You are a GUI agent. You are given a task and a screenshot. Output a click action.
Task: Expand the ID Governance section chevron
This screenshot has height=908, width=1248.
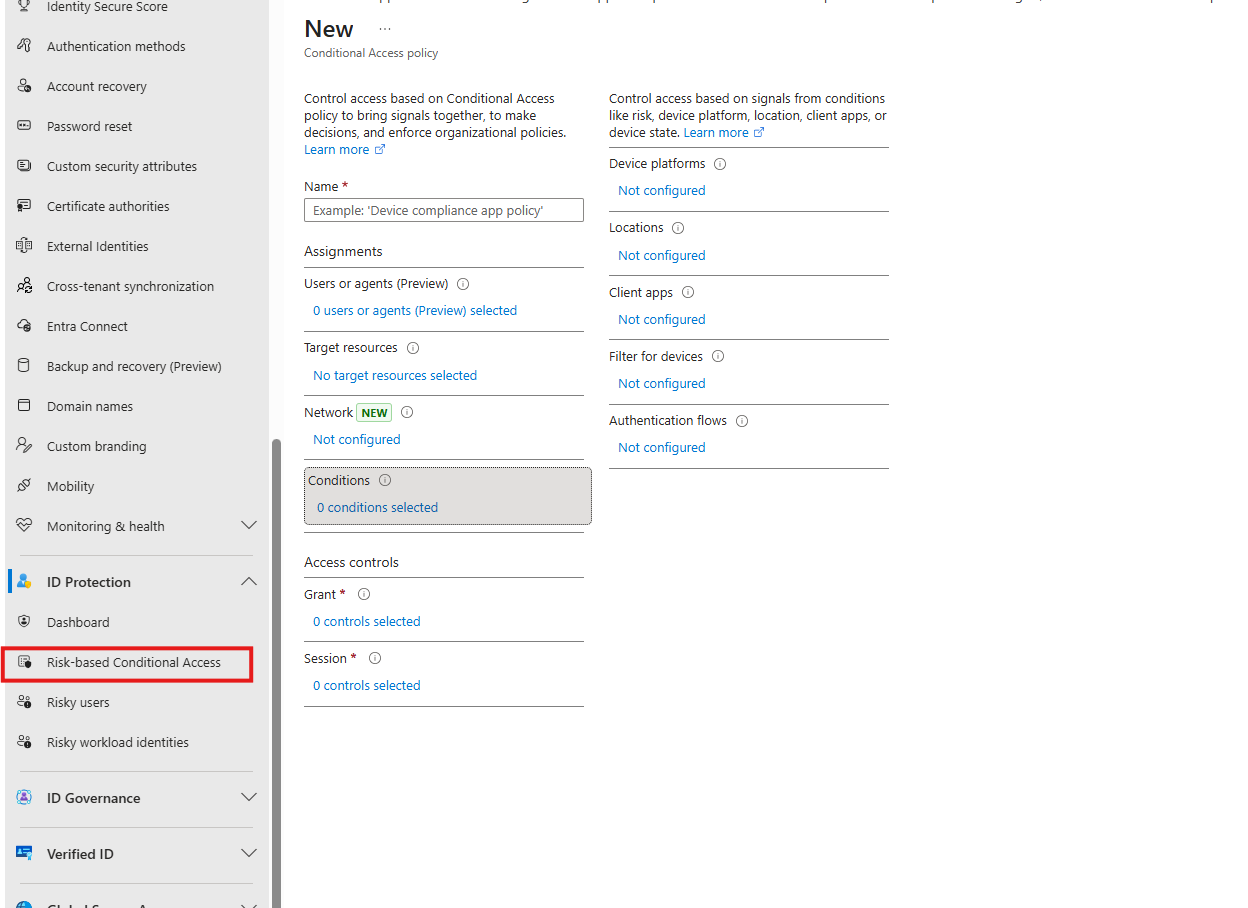249,798
